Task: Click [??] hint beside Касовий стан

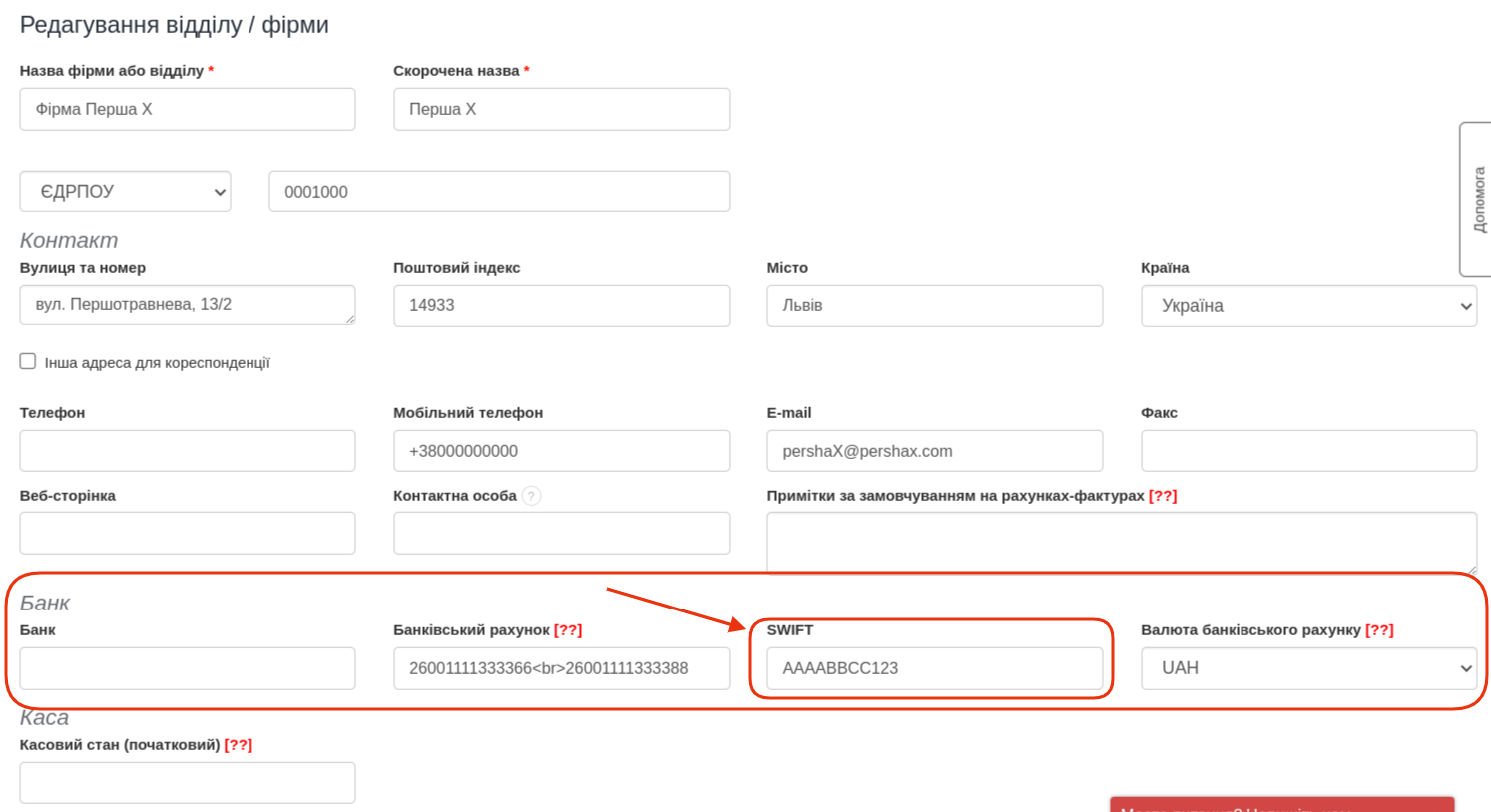Action: (x=238, y=745)
